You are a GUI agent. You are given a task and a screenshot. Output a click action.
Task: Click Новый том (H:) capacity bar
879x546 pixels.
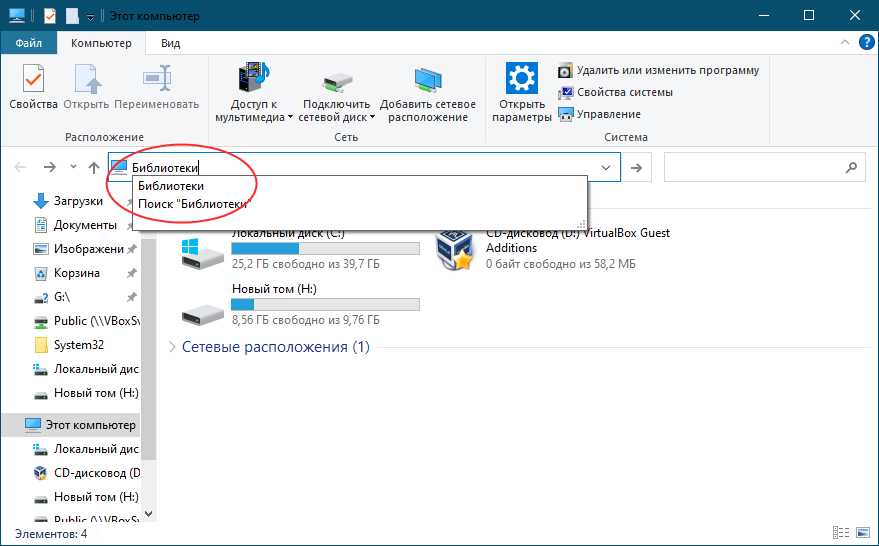pyautogui.click(x=325, y=304)
